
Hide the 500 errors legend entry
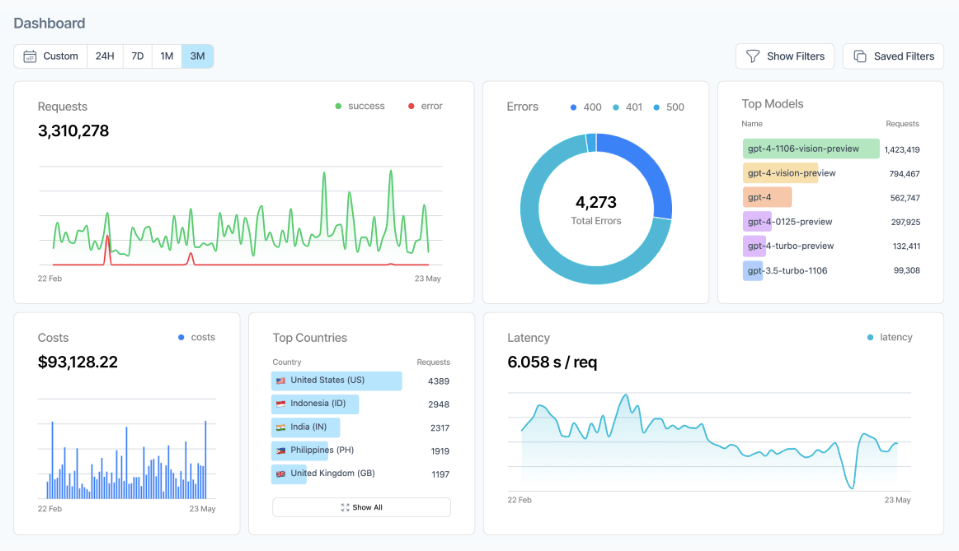coord(668,107)
